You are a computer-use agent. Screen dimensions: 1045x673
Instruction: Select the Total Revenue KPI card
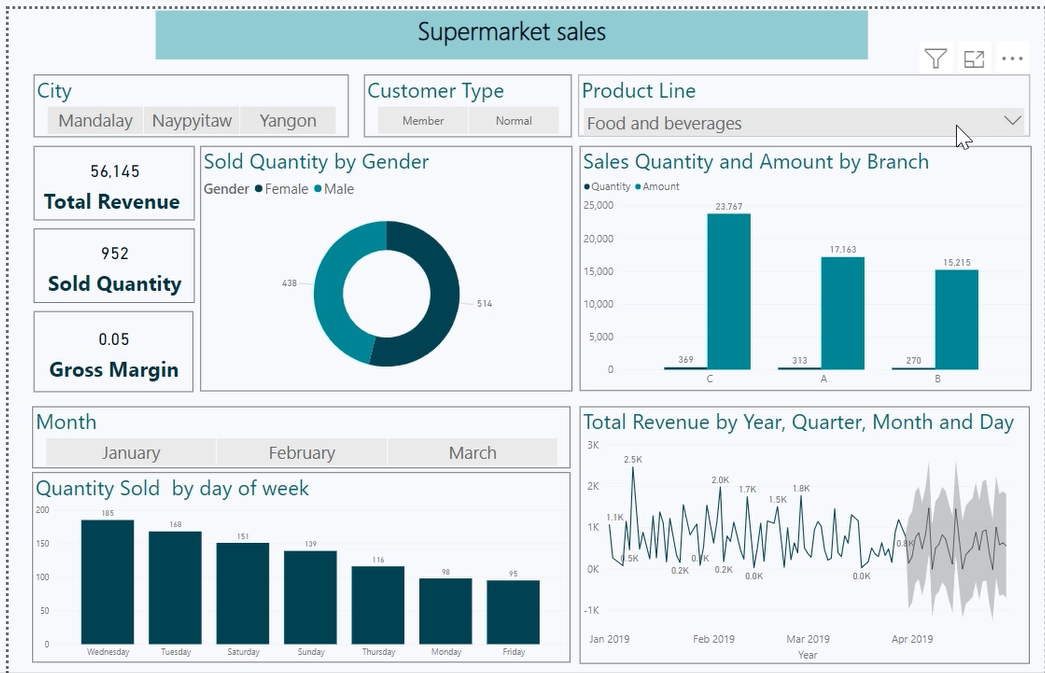point(113,183)
